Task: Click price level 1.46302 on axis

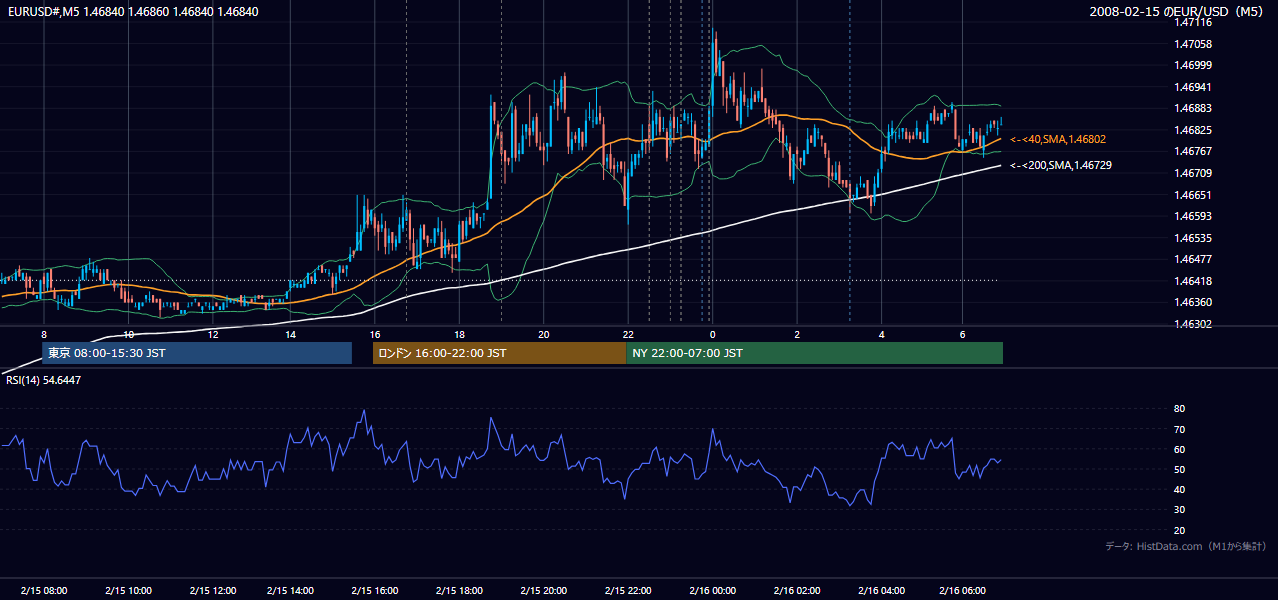Action: [1193, 324]
